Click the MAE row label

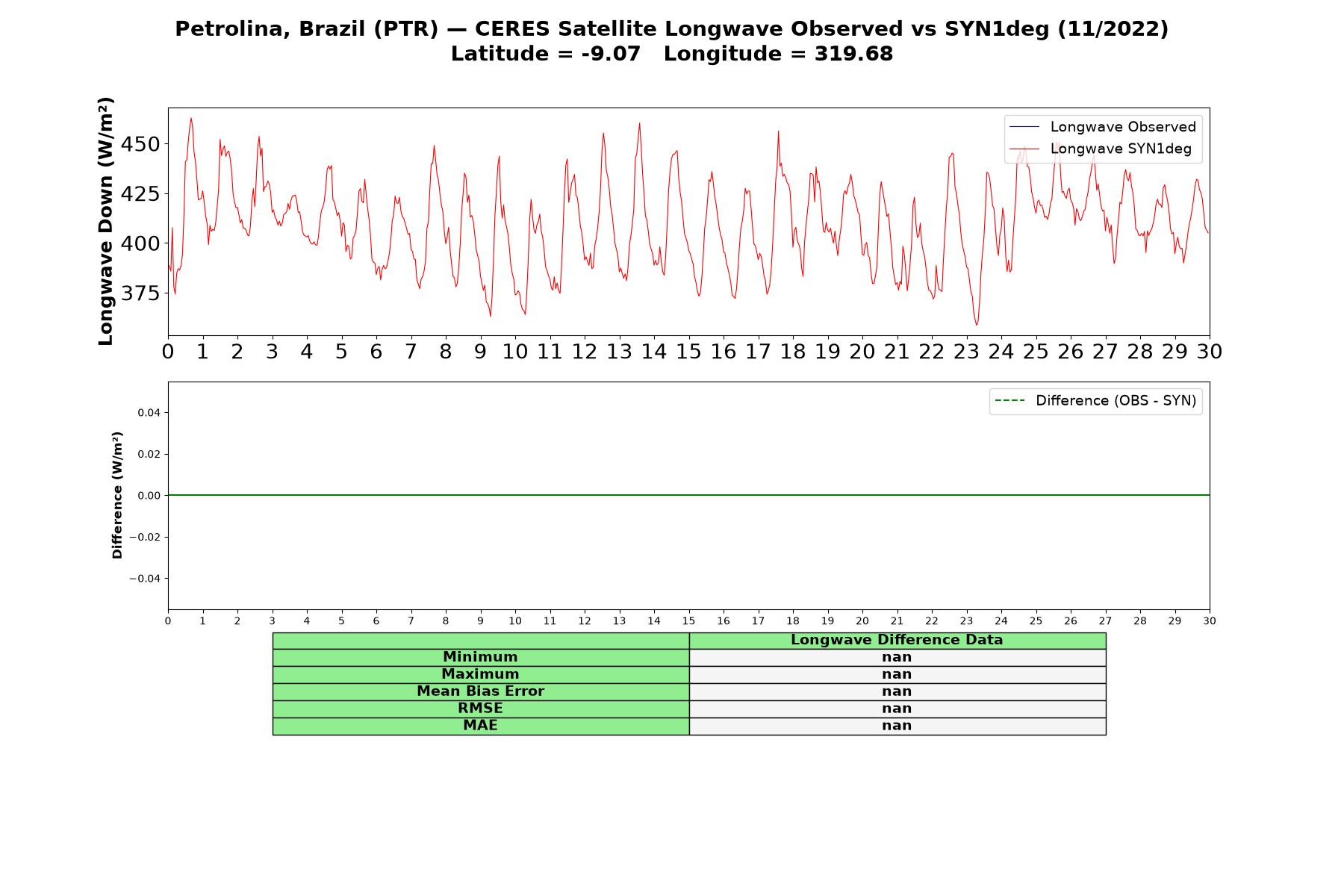[x=480, y=726]
